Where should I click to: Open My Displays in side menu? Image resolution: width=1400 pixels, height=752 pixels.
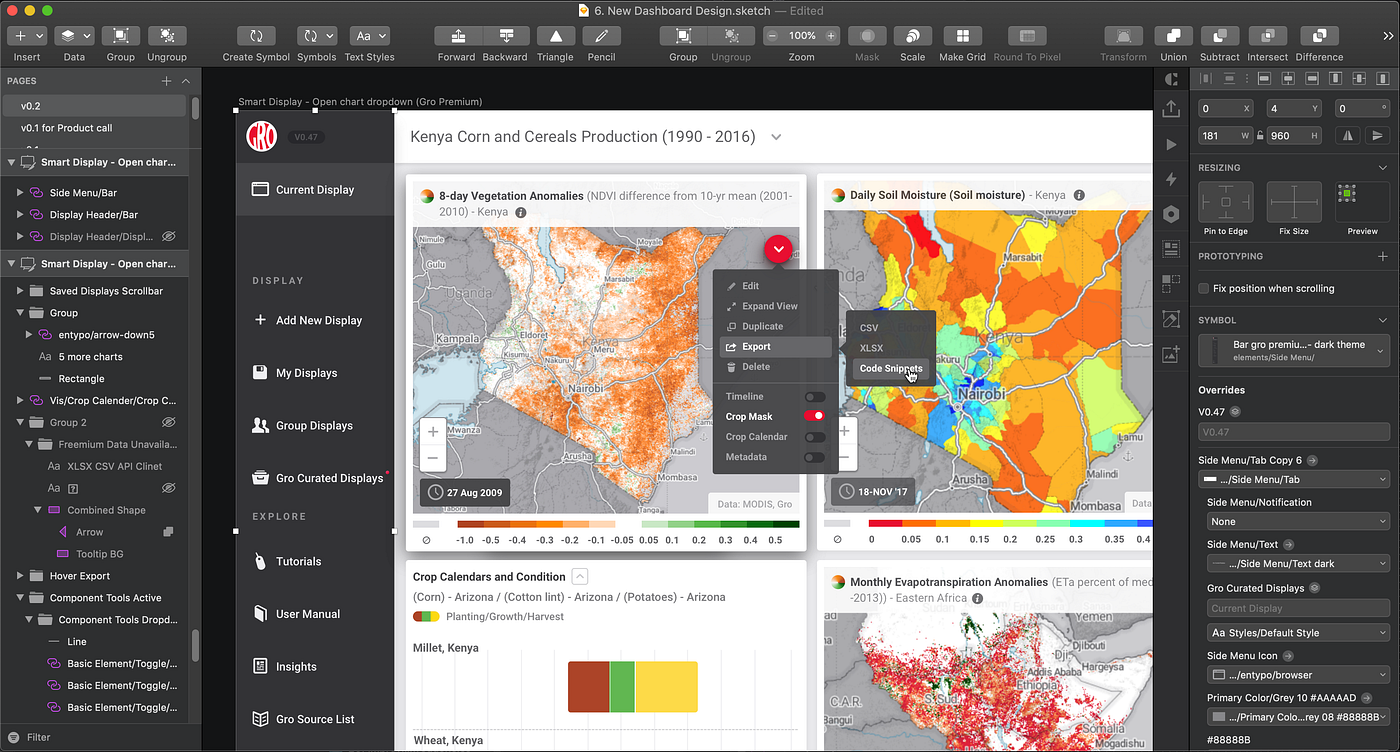(x=306, y=373)
